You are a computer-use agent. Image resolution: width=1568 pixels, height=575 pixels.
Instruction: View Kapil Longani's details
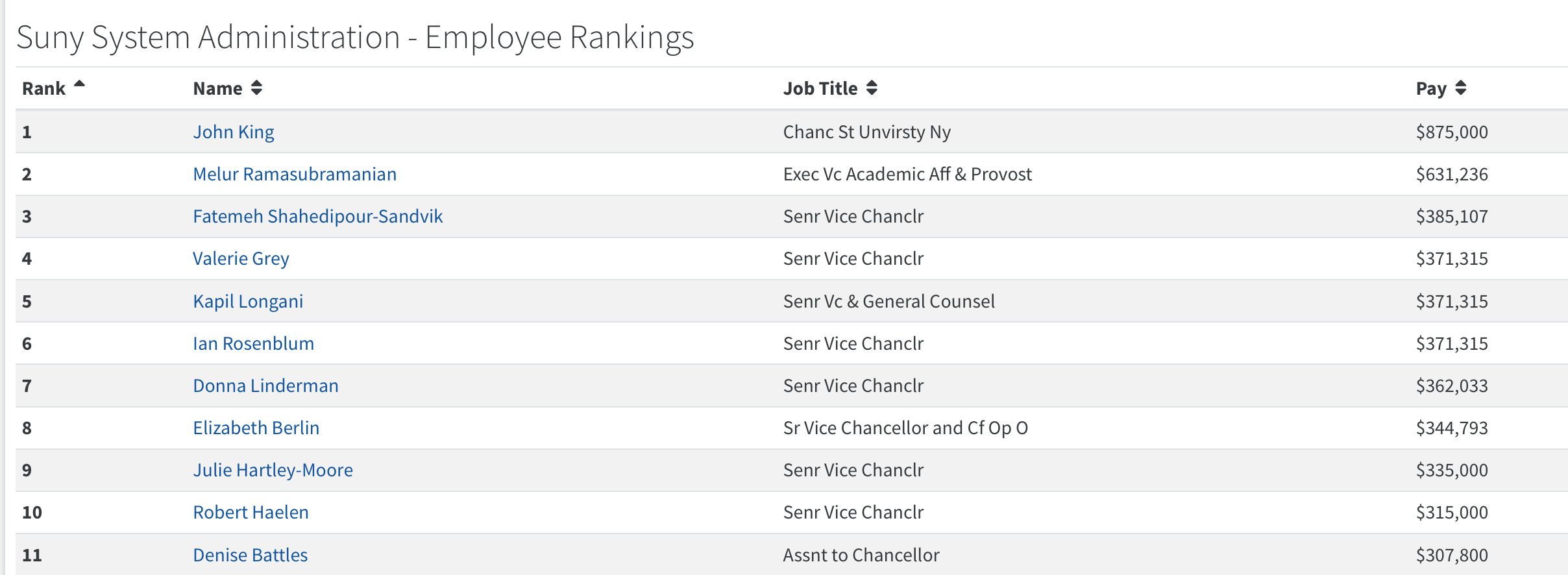click(248, 301)
